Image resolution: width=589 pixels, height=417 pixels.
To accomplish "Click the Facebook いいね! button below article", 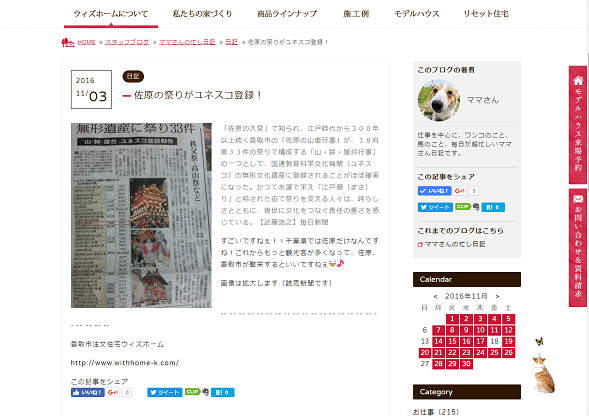I will [x=88, y=393].
